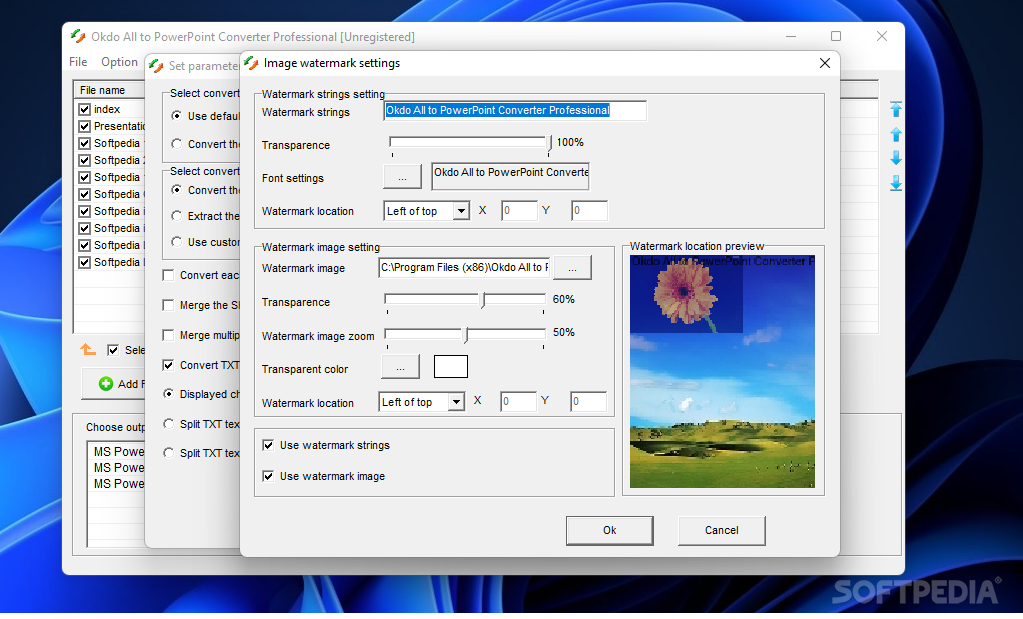Click the Set parameter dialog icon
This screenshot has height=619, width=1023.
(156, 65)
